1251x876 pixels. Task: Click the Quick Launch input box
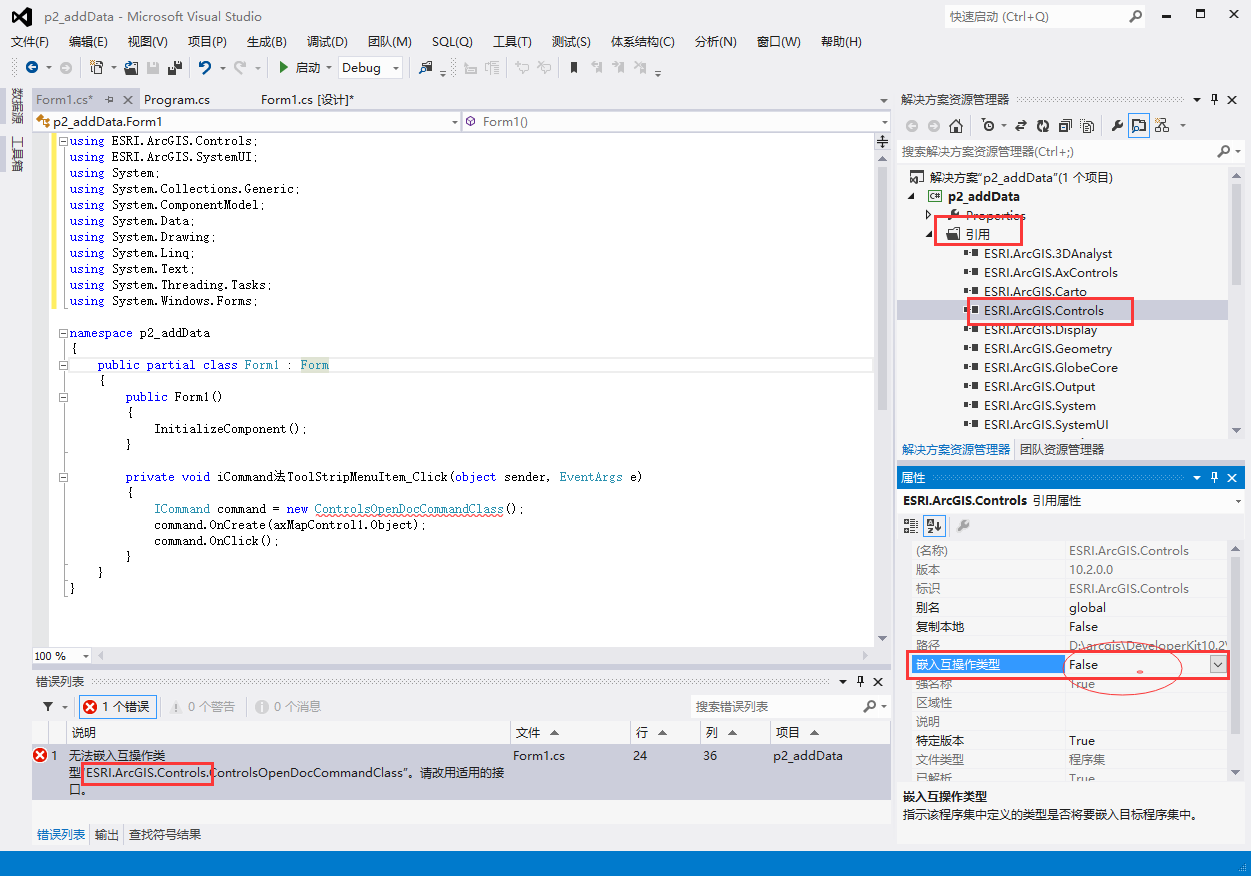point(1035,16)
